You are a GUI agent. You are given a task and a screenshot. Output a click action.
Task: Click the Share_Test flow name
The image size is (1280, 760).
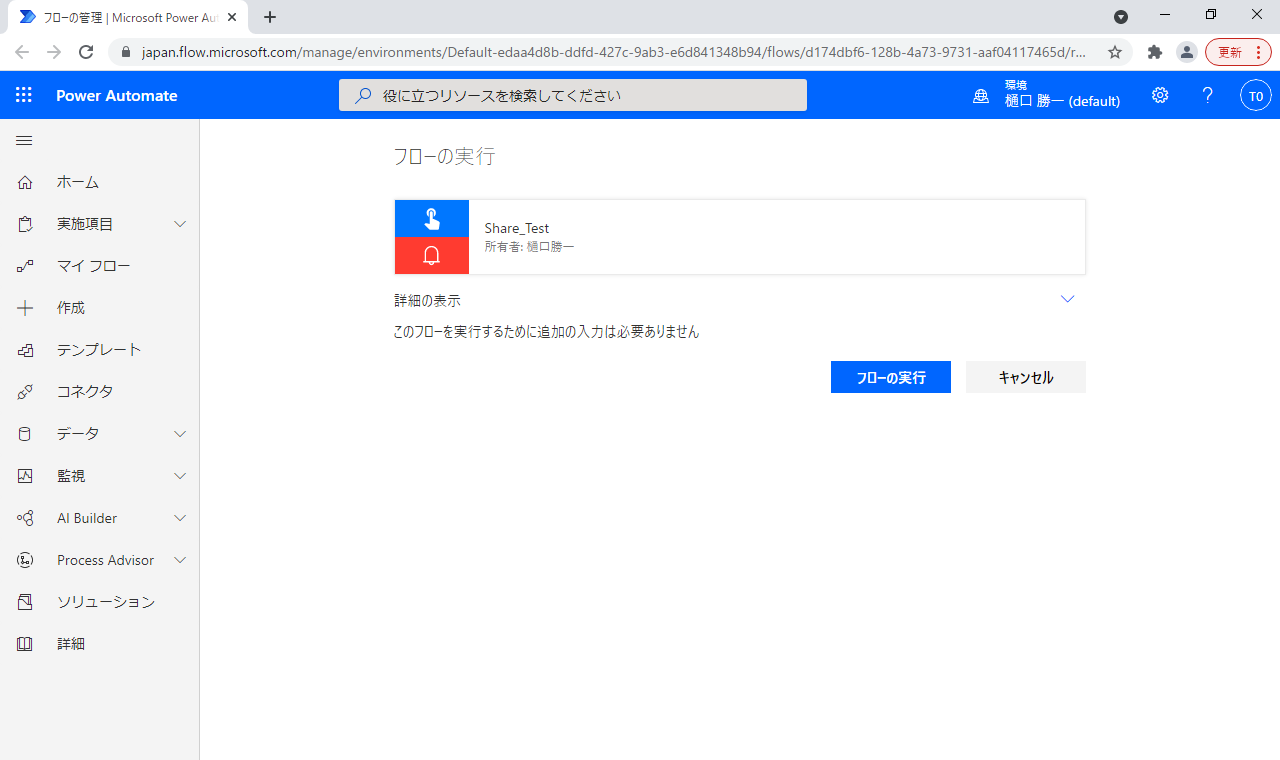(517, 228)
